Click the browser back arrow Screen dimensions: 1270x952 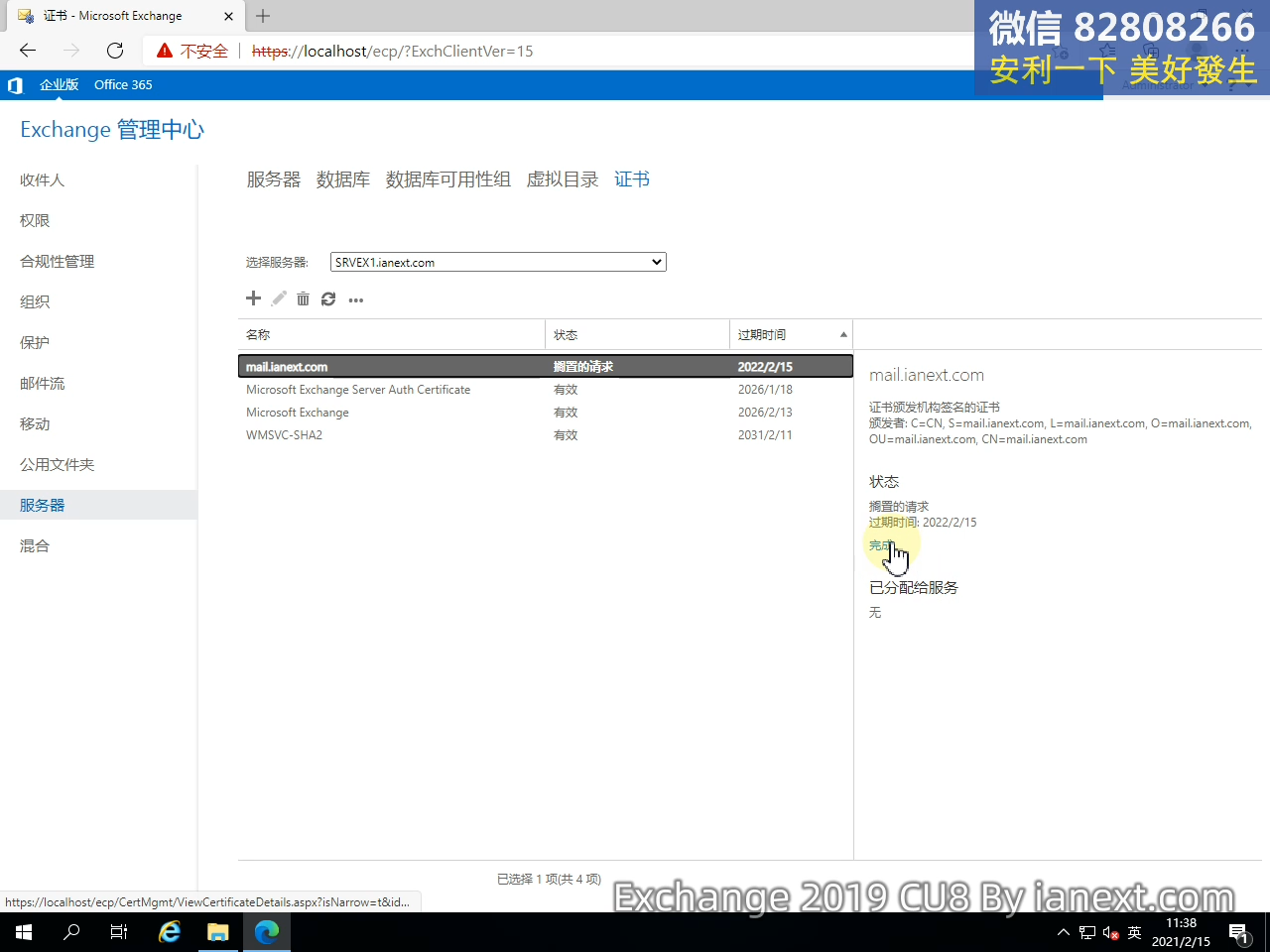coord(28,51)
